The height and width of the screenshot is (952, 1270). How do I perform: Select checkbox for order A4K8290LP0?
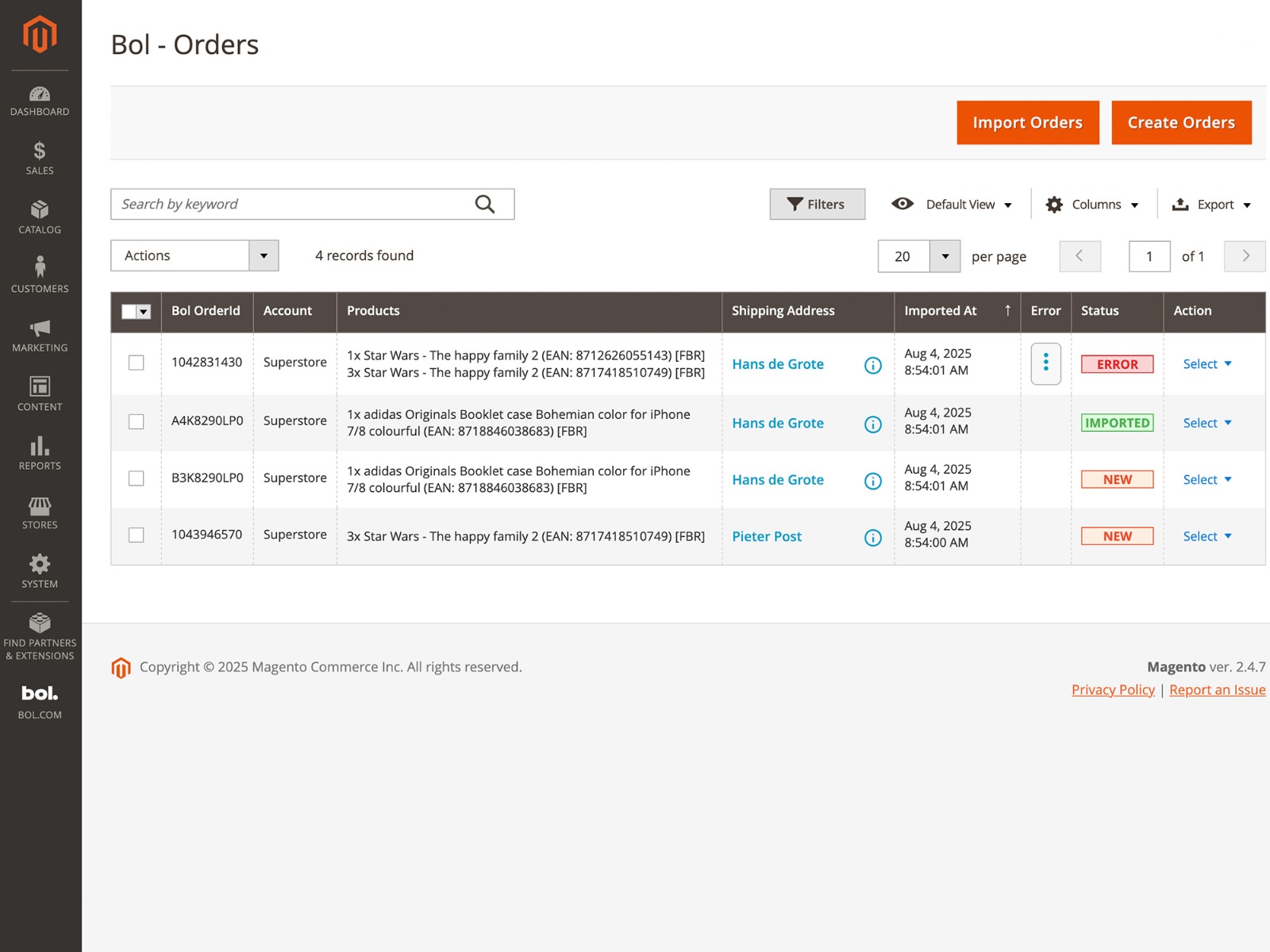point(137,421)
